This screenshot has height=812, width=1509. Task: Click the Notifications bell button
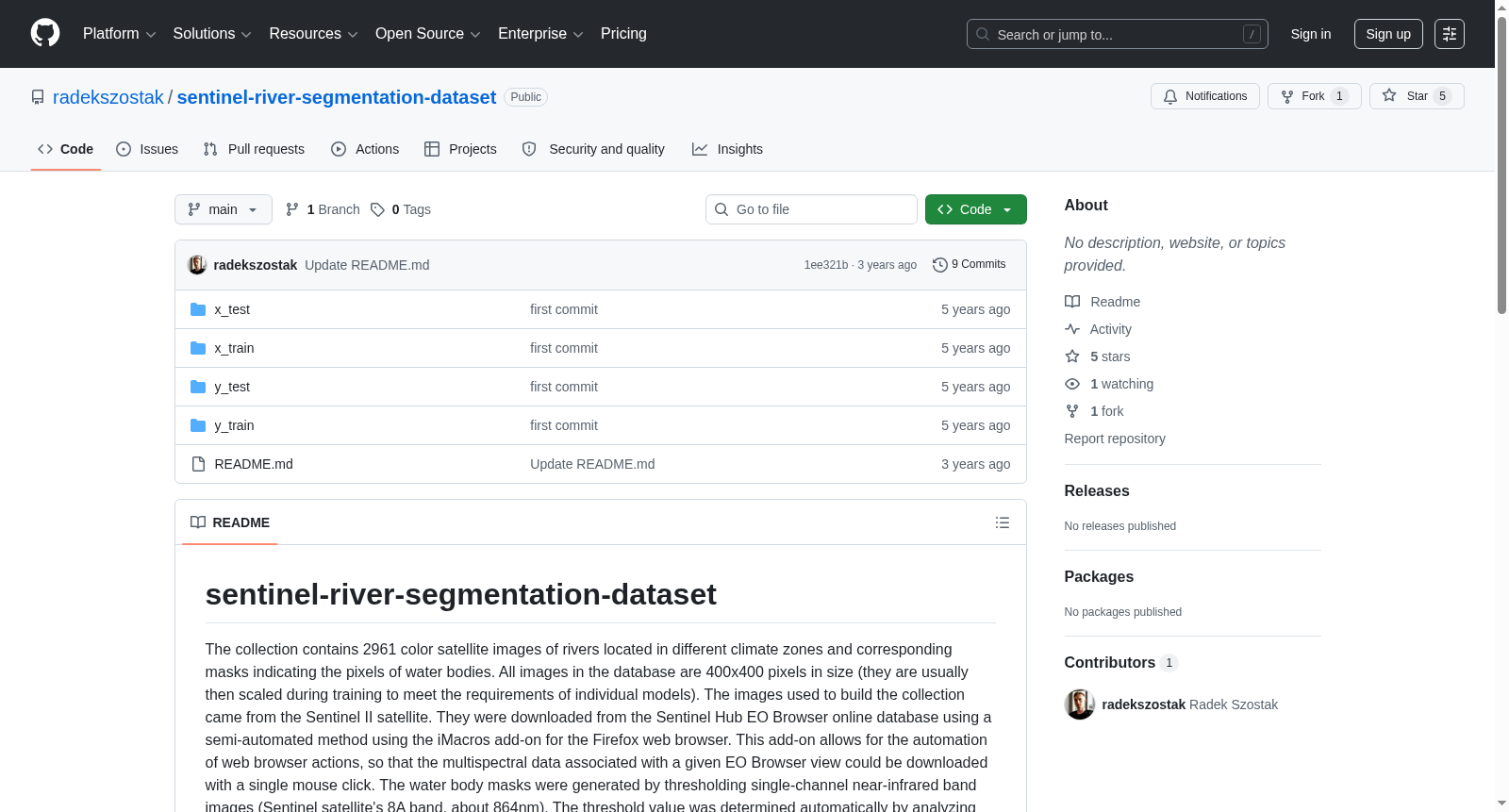[x=1204, y=96]
